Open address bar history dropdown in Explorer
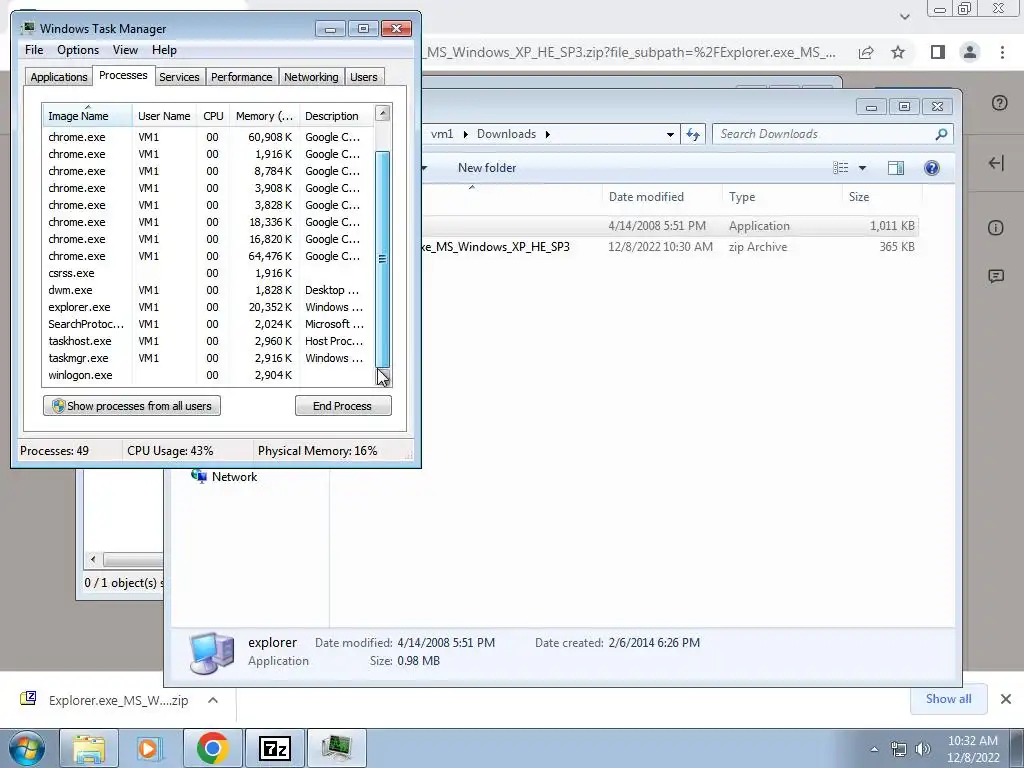 (670, 135)
